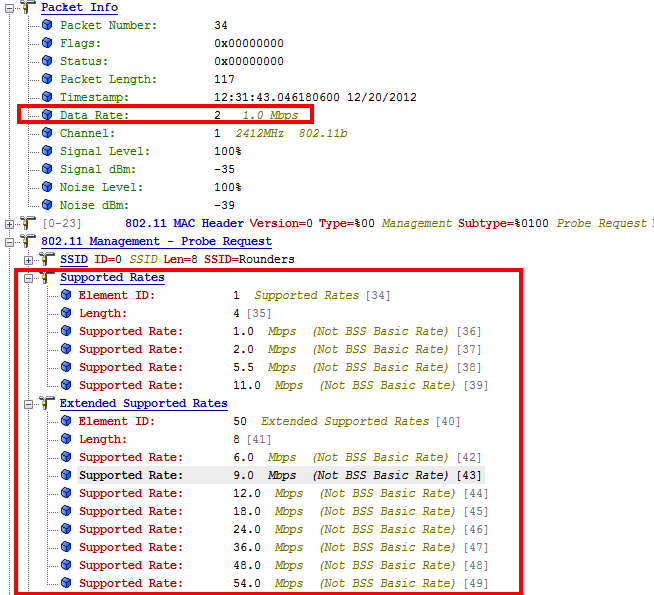This screenshot has width=654, height=595.
Task: Select the SSID heading link
Action: [x=74, y=259]
